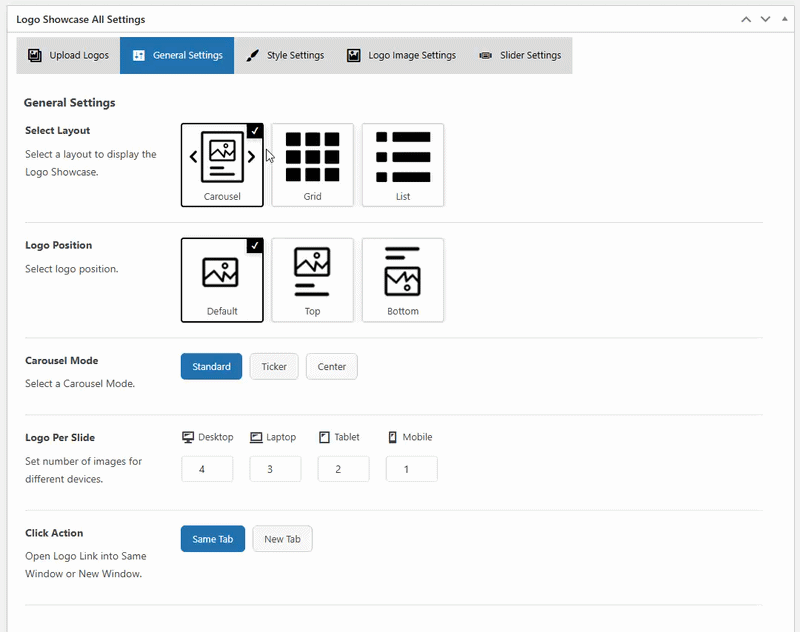800x632 pixels.
Task: Set carousel mode to Standard
Action: click(211, 366)
